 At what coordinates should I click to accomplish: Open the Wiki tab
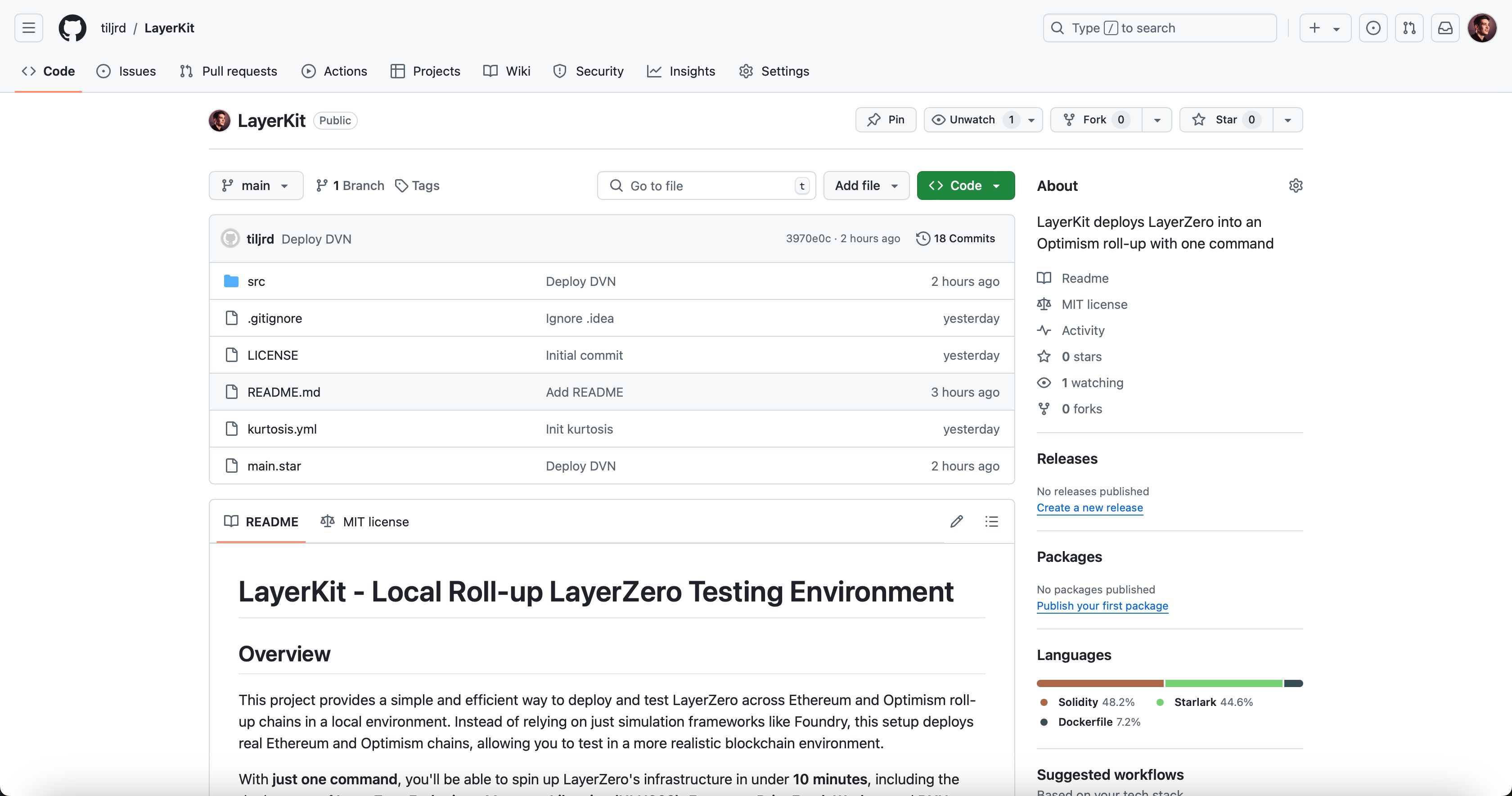click(x=507, y=71)
